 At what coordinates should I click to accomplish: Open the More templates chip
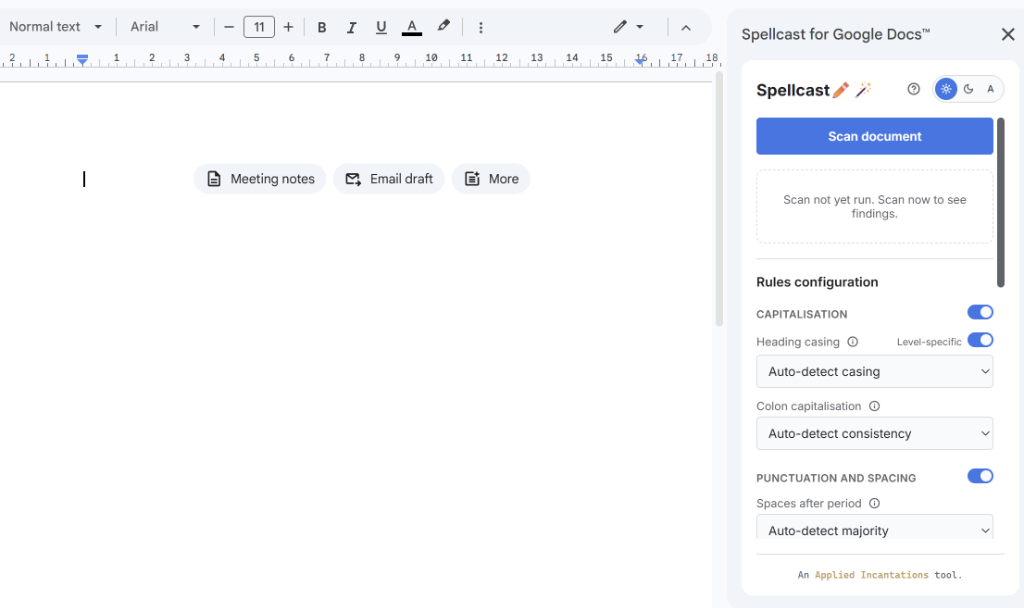coord(491,179)
